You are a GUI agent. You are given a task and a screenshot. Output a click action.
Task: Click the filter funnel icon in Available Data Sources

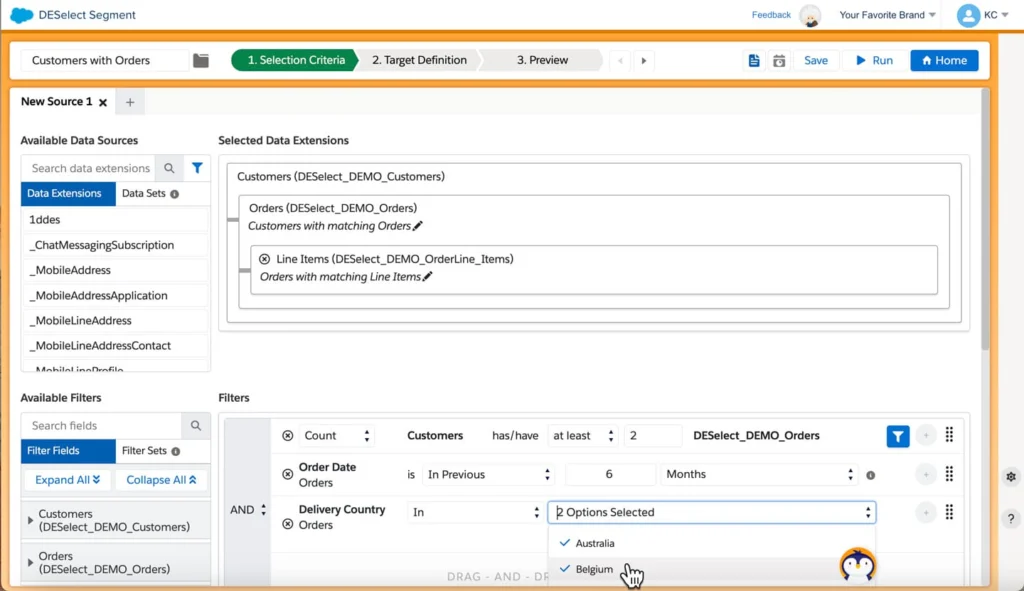tap(197, 168)
